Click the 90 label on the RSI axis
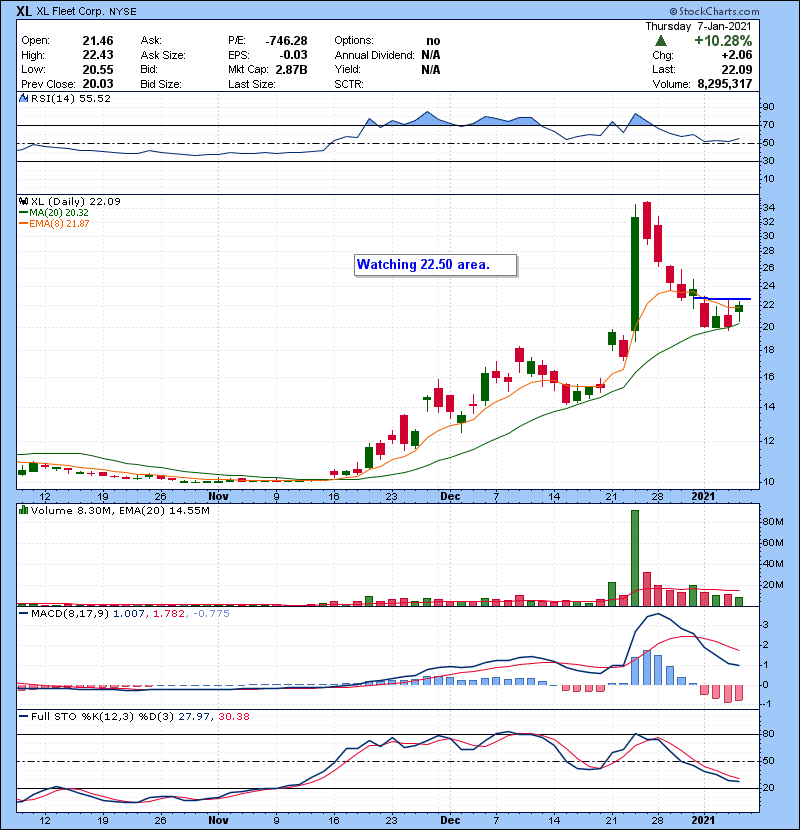 [x=768, y=107]
